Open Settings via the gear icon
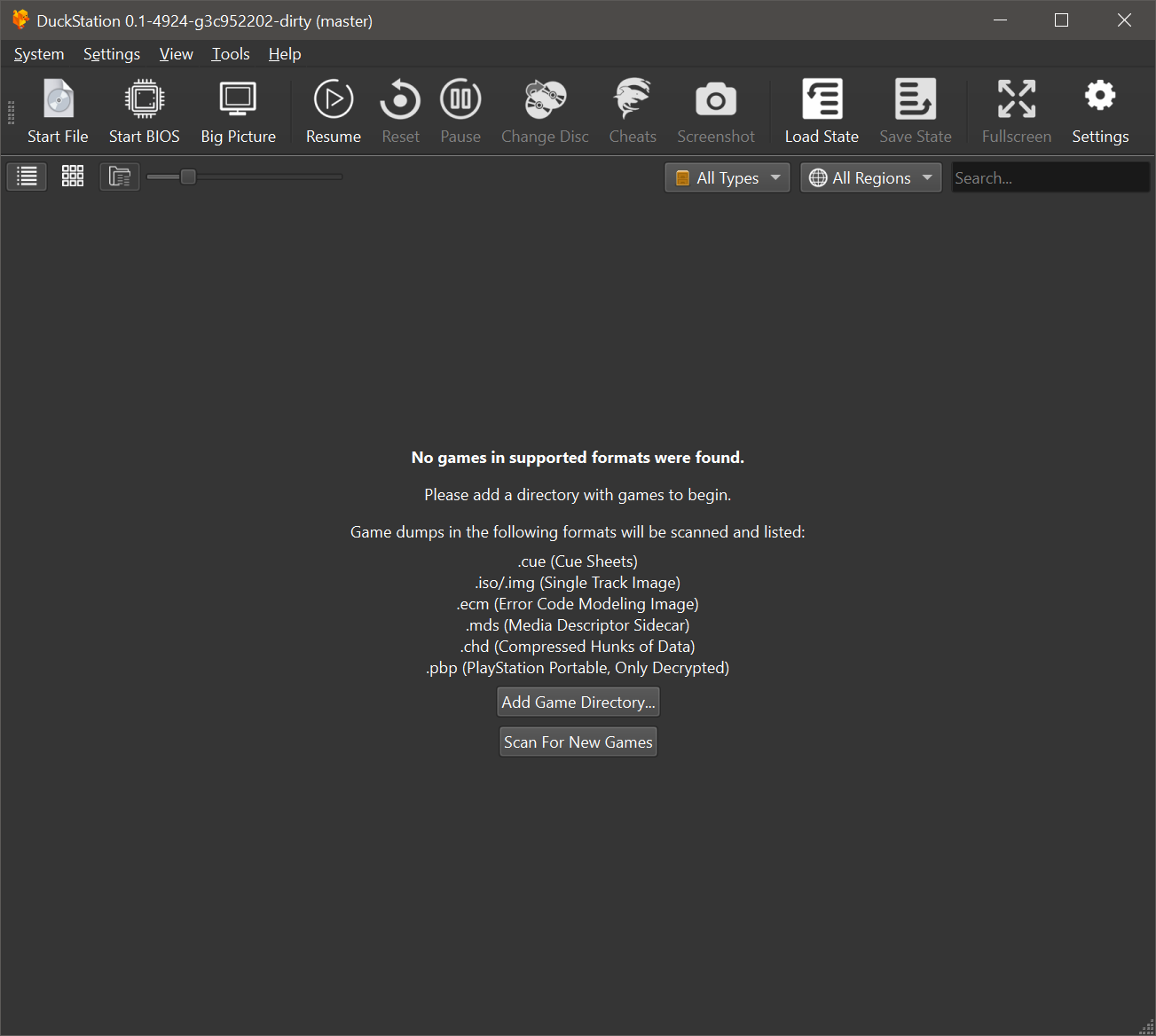This screenshot has width=1156, height=1036. point(1100,96)
